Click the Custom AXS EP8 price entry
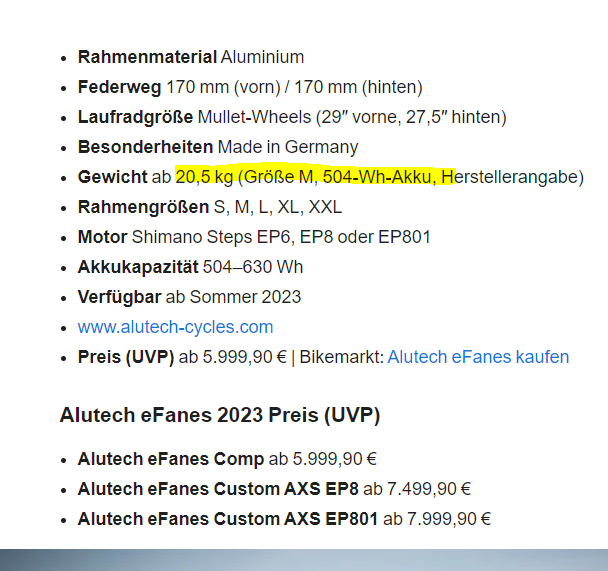 coord(274,489)
